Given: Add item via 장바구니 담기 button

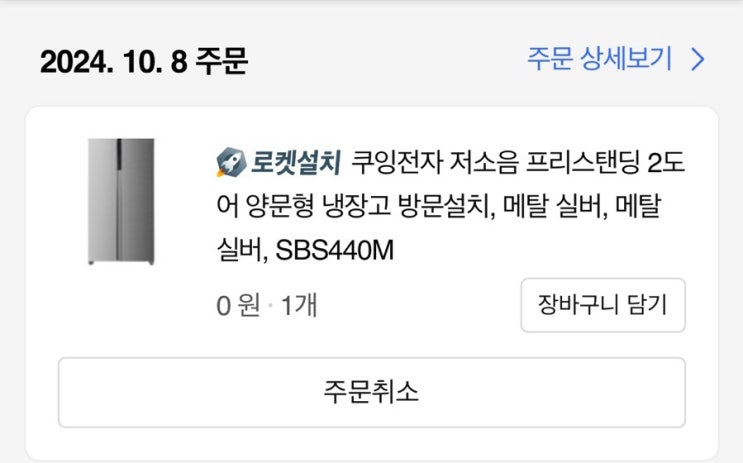Looking at the screenshot, I should (x=603, y=305).
